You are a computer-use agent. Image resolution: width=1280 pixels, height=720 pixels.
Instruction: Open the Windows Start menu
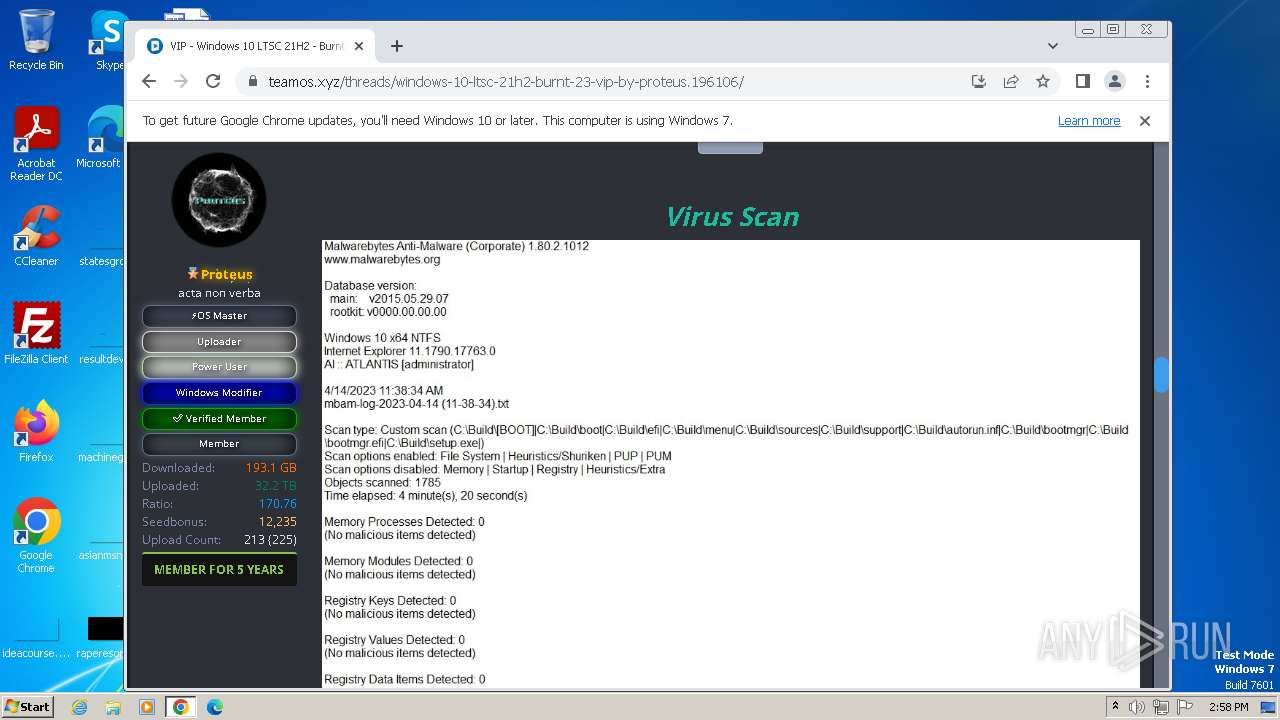28,706
